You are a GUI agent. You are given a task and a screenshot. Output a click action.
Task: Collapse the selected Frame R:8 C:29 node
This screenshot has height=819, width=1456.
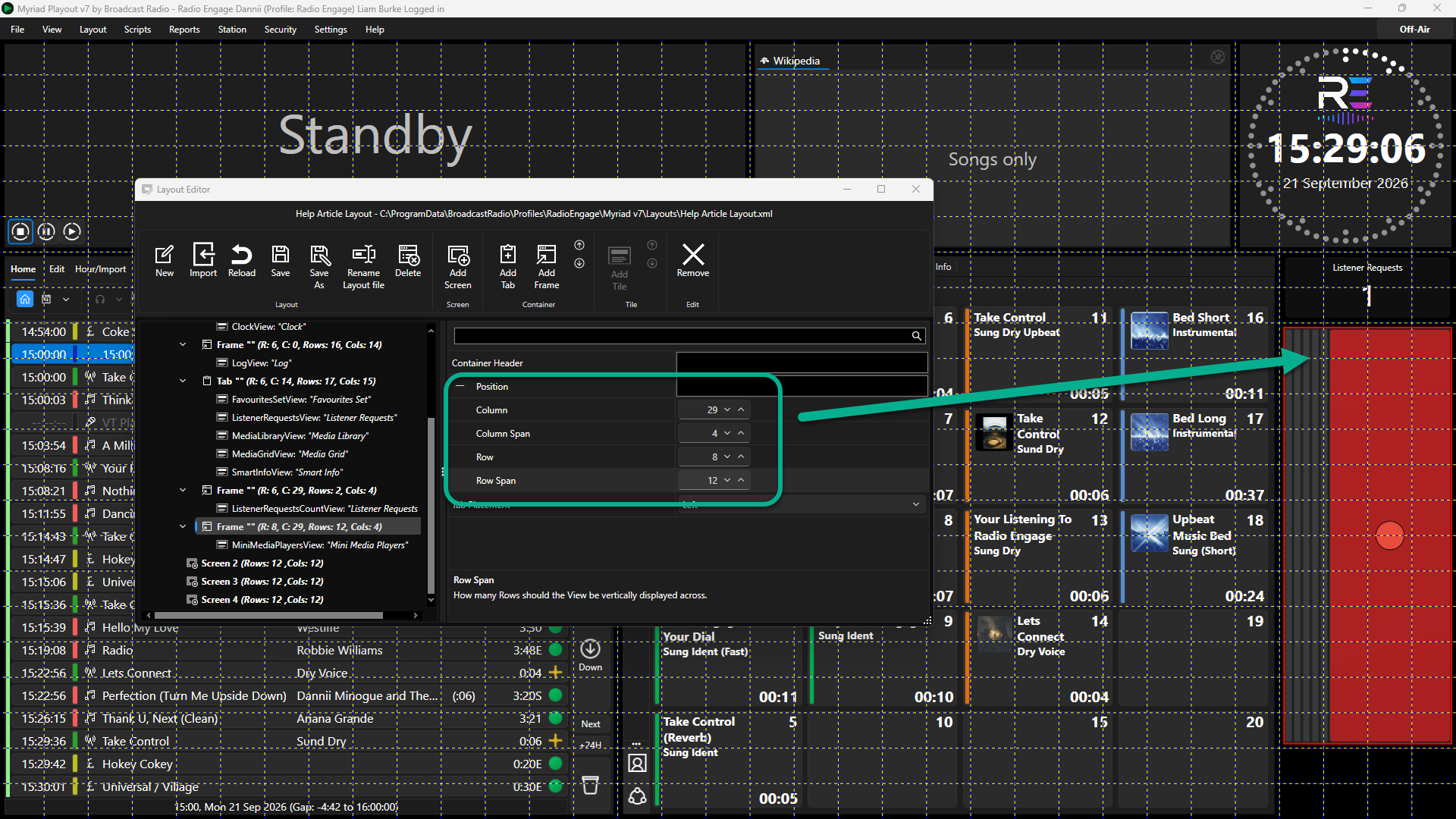pos(183,526)
